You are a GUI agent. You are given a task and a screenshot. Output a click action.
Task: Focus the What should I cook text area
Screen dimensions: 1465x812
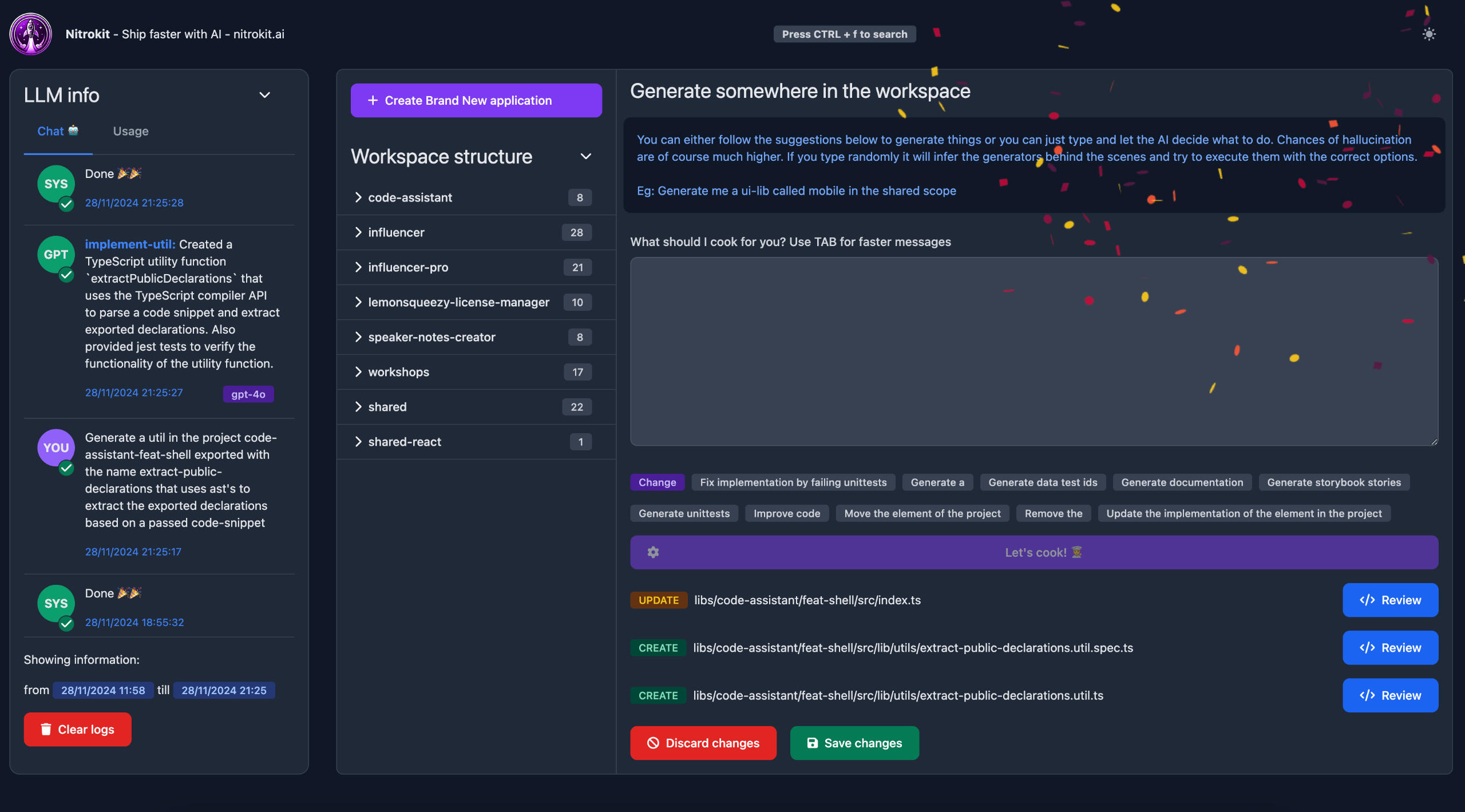(1034, 351)
